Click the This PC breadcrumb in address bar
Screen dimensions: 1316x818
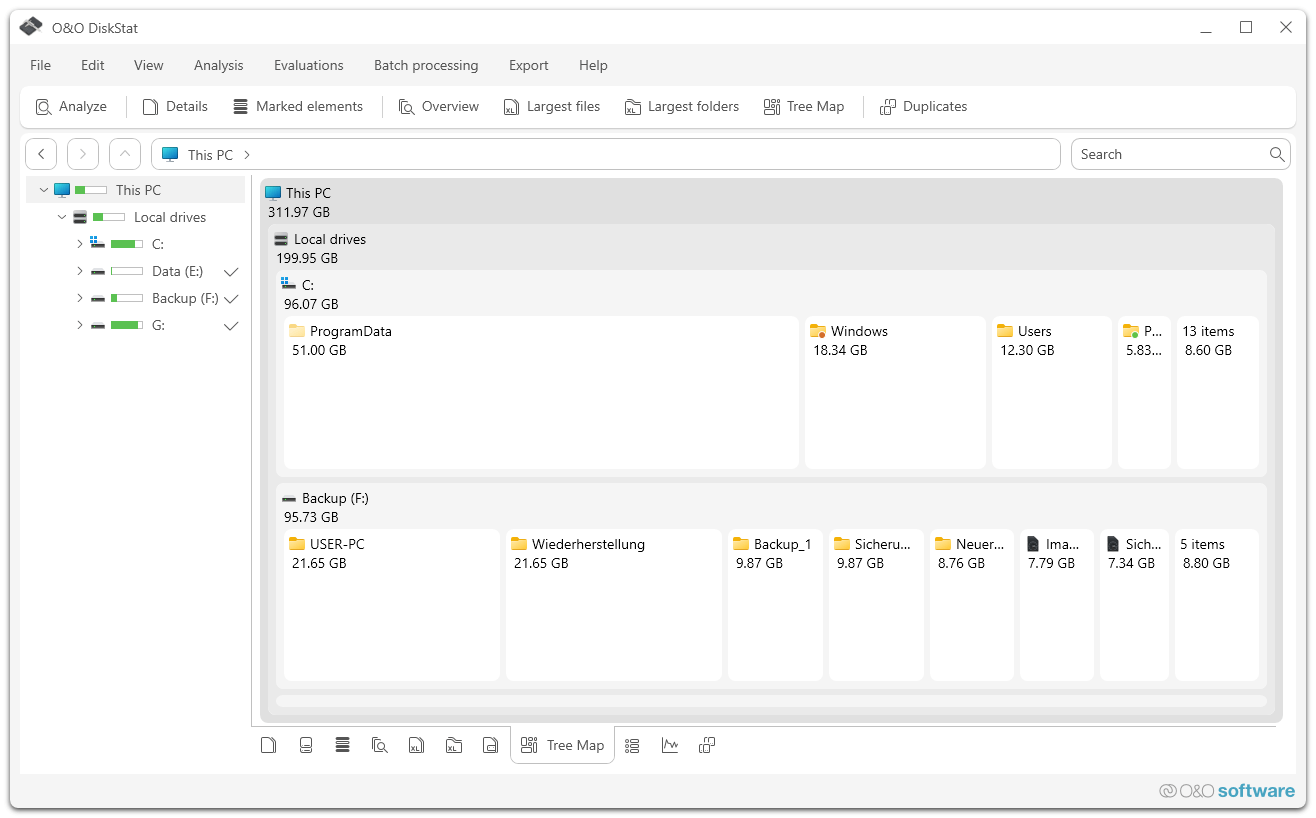tap(210, 155)
